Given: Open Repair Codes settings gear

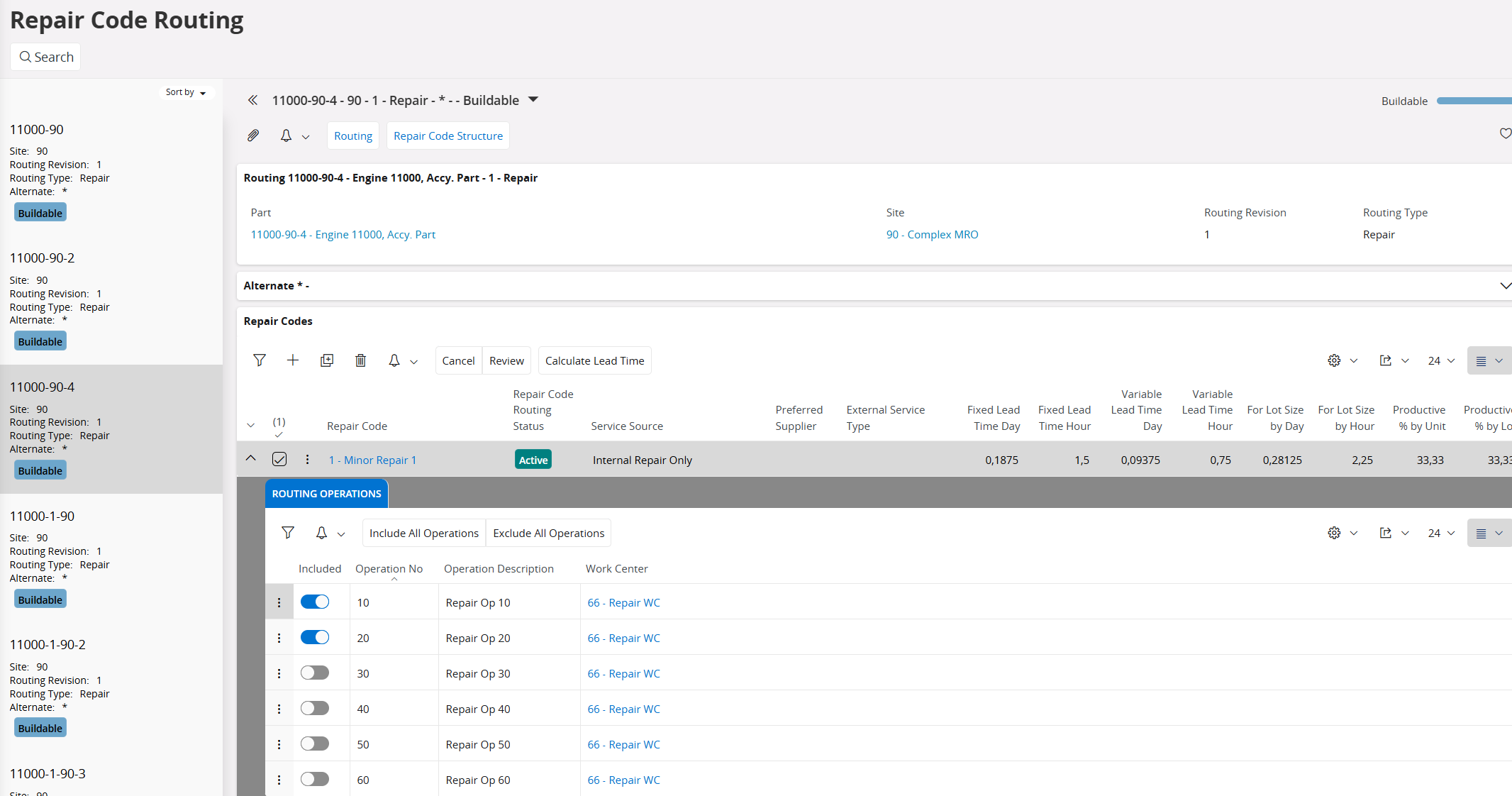Looking at the screenshot, I should click(1334, 360).
